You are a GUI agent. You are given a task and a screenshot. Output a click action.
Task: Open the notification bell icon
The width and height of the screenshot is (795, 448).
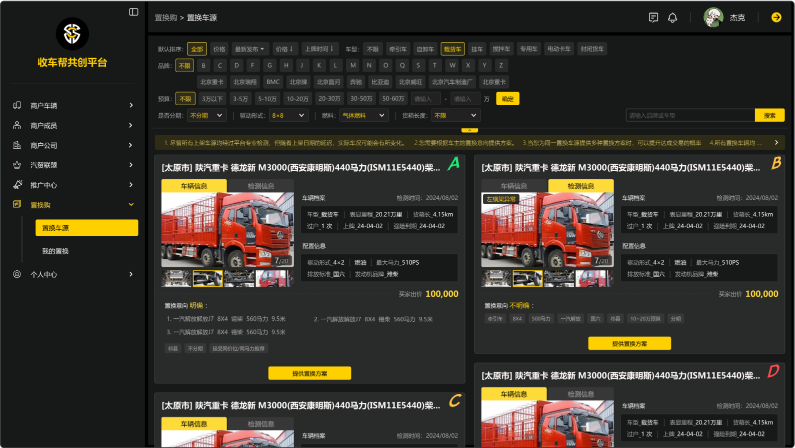coord(672,18)
